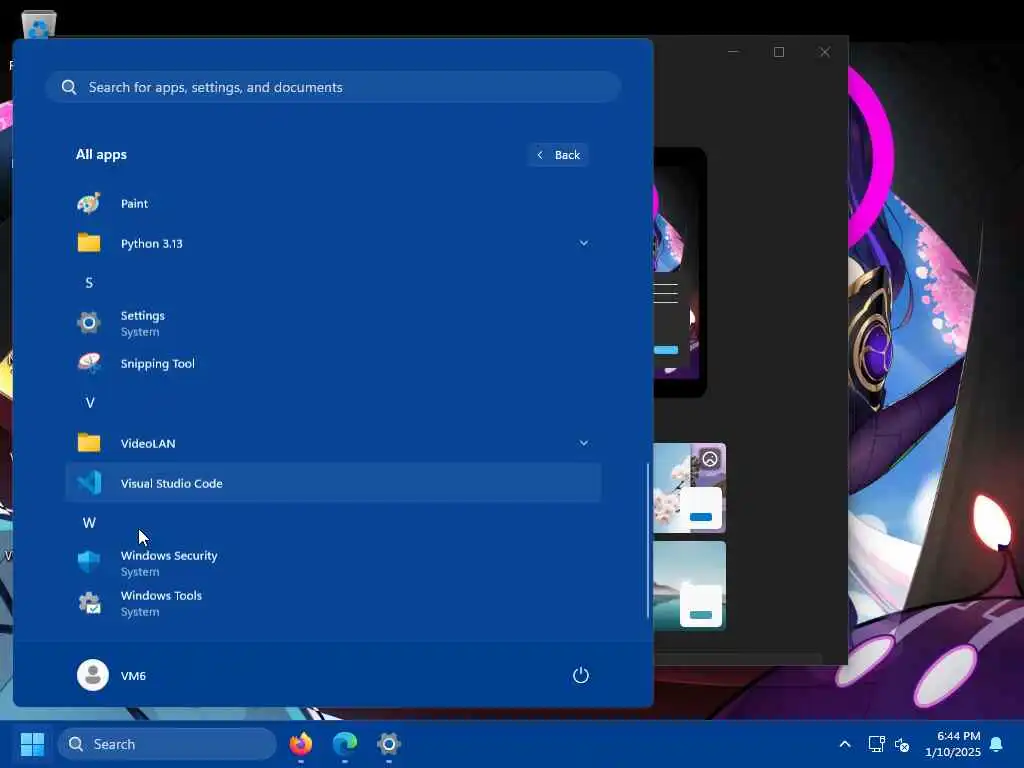Launch Visual Studio Code icon
The image size is (1024, 768).
pyautogui.click(x=89, y=483)
